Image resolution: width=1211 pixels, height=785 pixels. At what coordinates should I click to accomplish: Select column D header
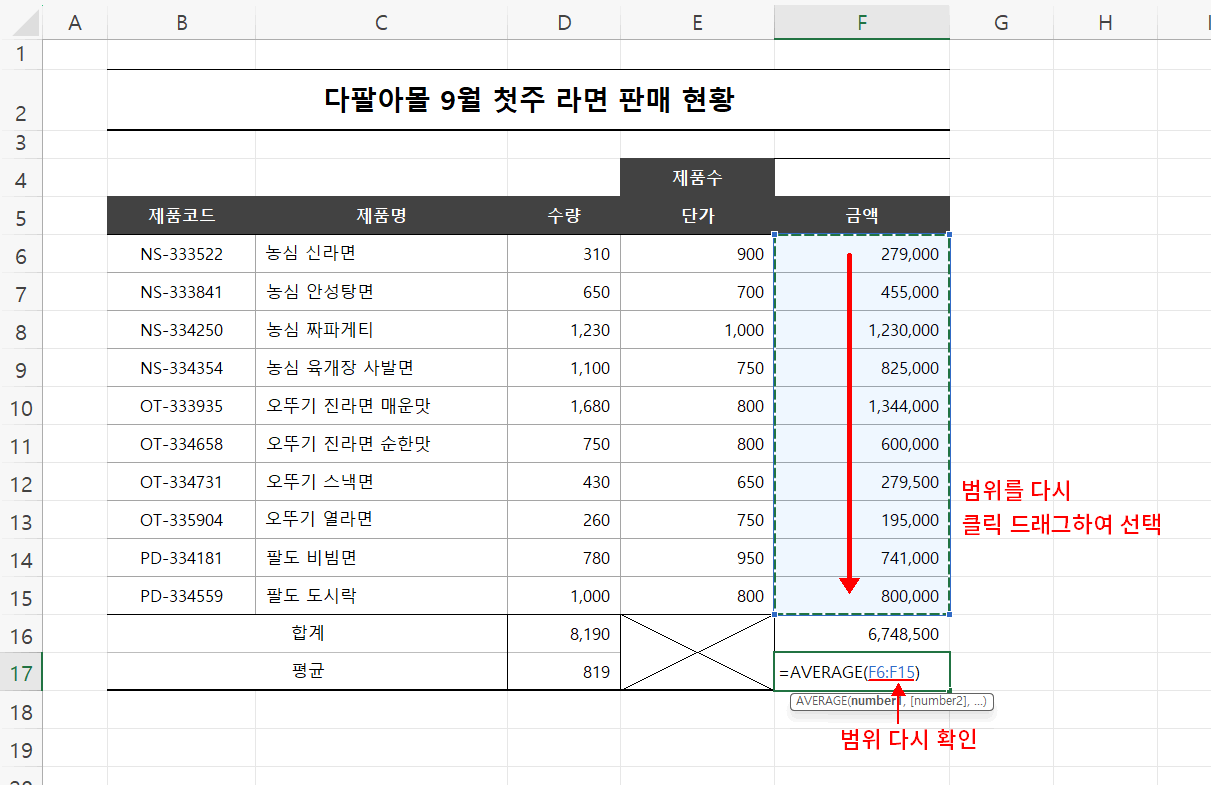(x=564, y=22)
